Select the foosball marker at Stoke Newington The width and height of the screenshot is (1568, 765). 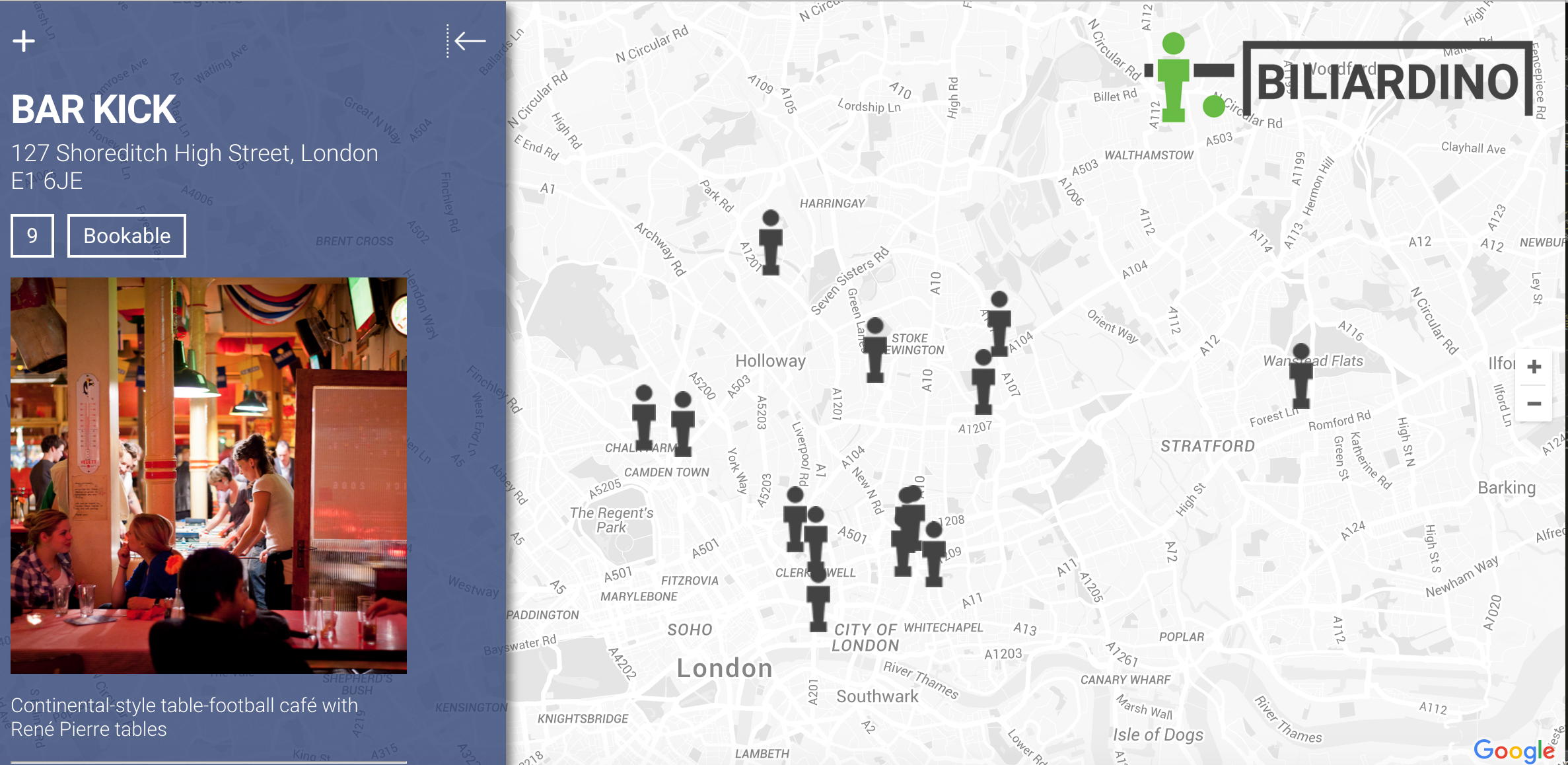click(x=875, y=350)
